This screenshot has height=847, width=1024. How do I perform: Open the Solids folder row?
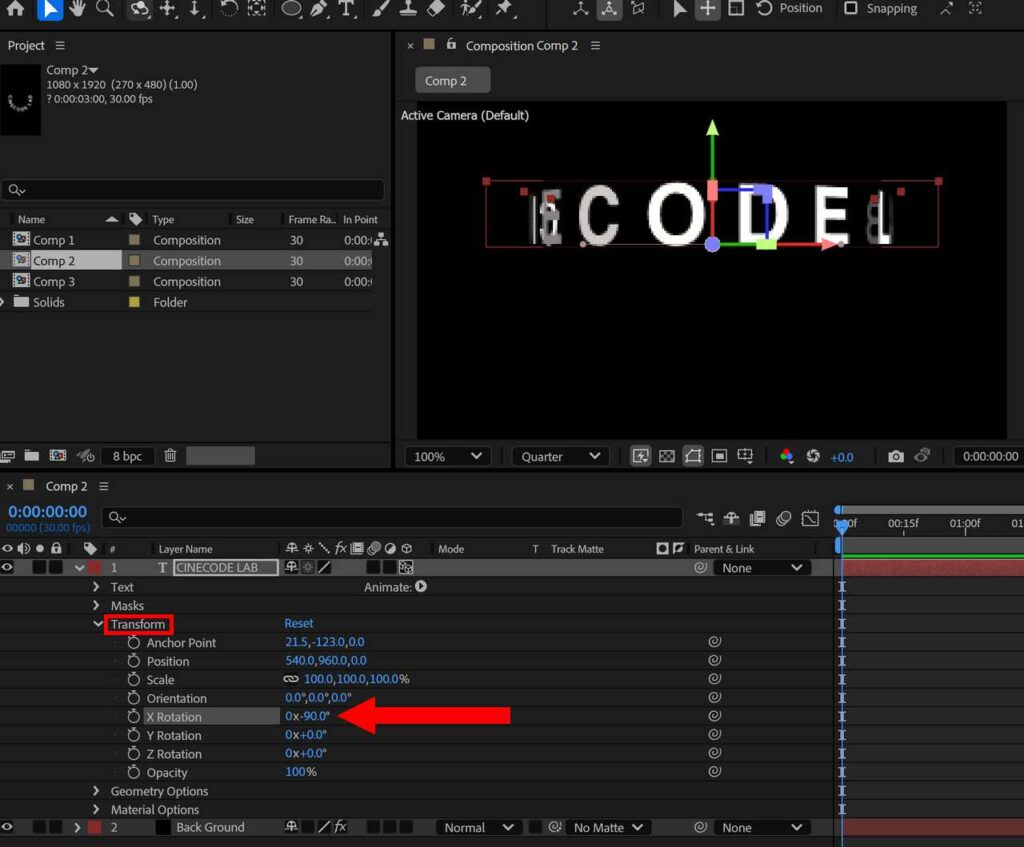pyautogui.click(x=48, y=302)
